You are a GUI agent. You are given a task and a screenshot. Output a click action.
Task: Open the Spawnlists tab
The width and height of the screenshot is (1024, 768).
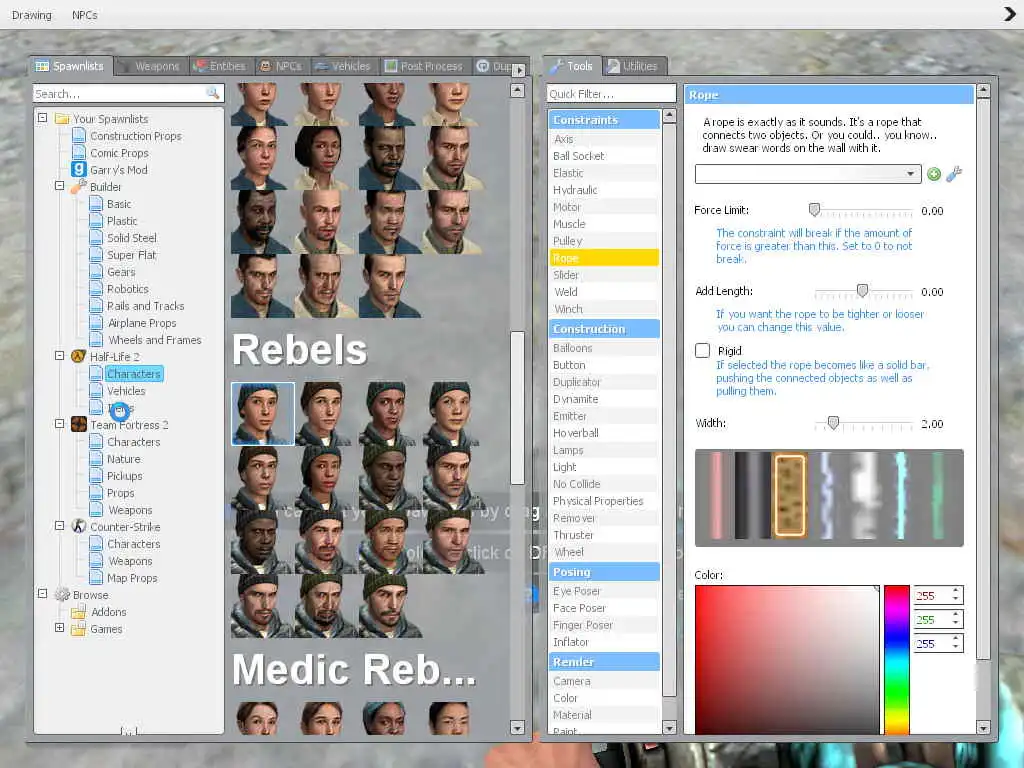pos(70,66)
